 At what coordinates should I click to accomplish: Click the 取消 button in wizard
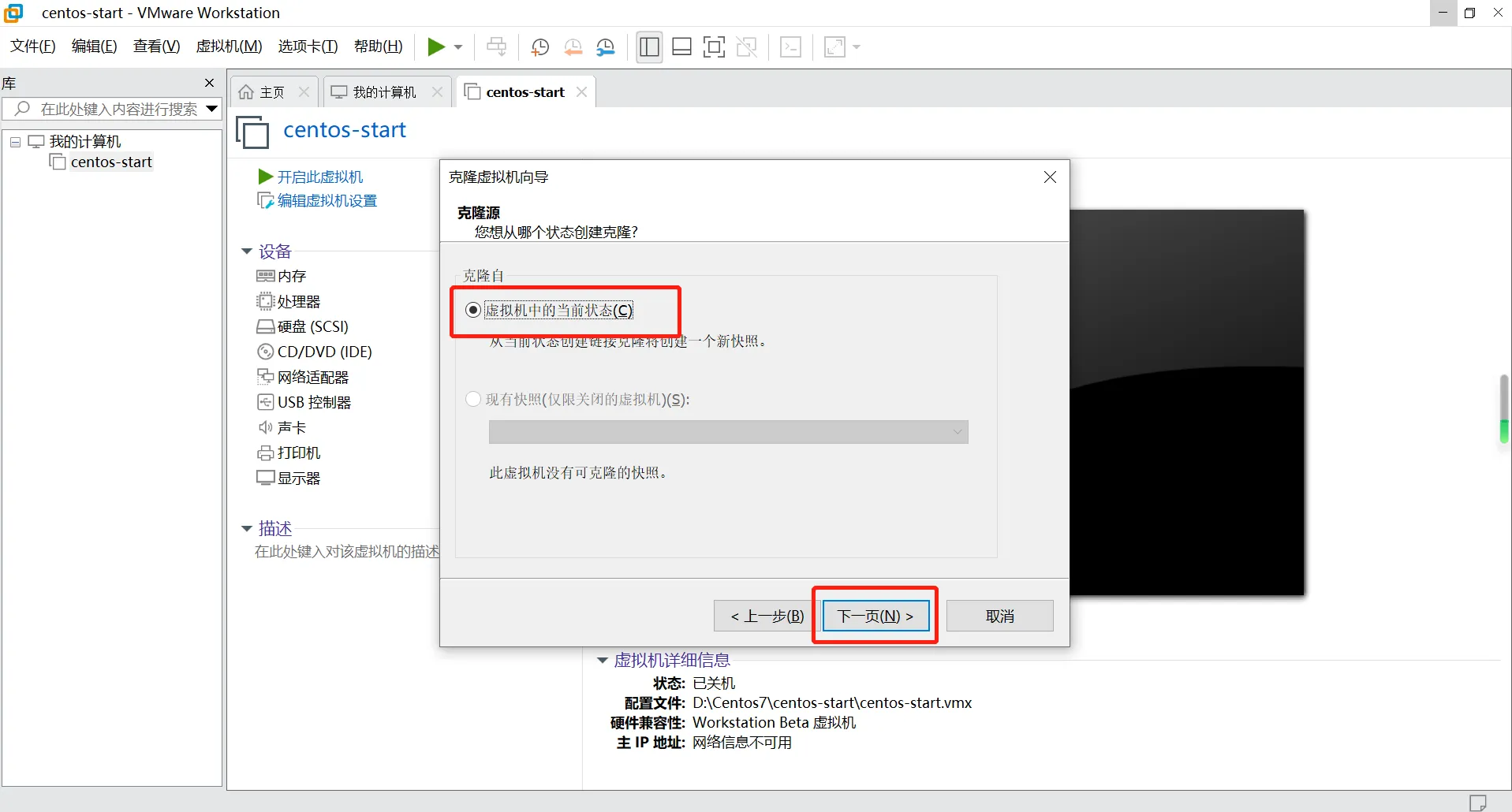click(x=999, y=616)
